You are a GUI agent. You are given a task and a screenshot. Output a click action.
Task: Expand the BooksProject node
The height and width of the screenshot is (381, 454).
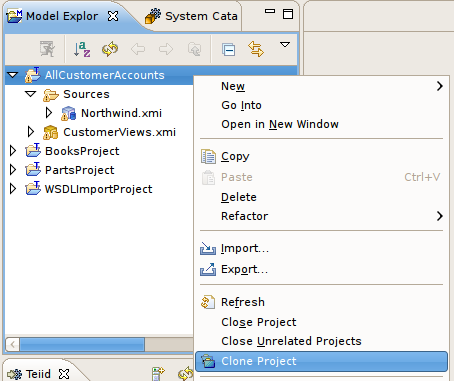(13, 151)
